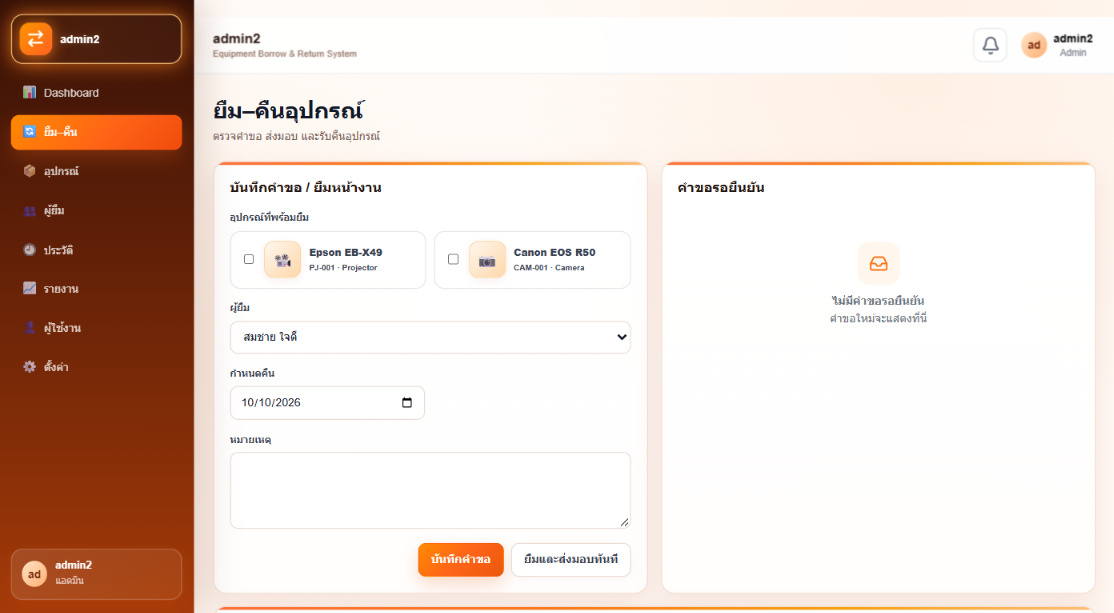1114x613 pixels.
Task: Open the notification bell icon
Action: [x=990, y=45]
